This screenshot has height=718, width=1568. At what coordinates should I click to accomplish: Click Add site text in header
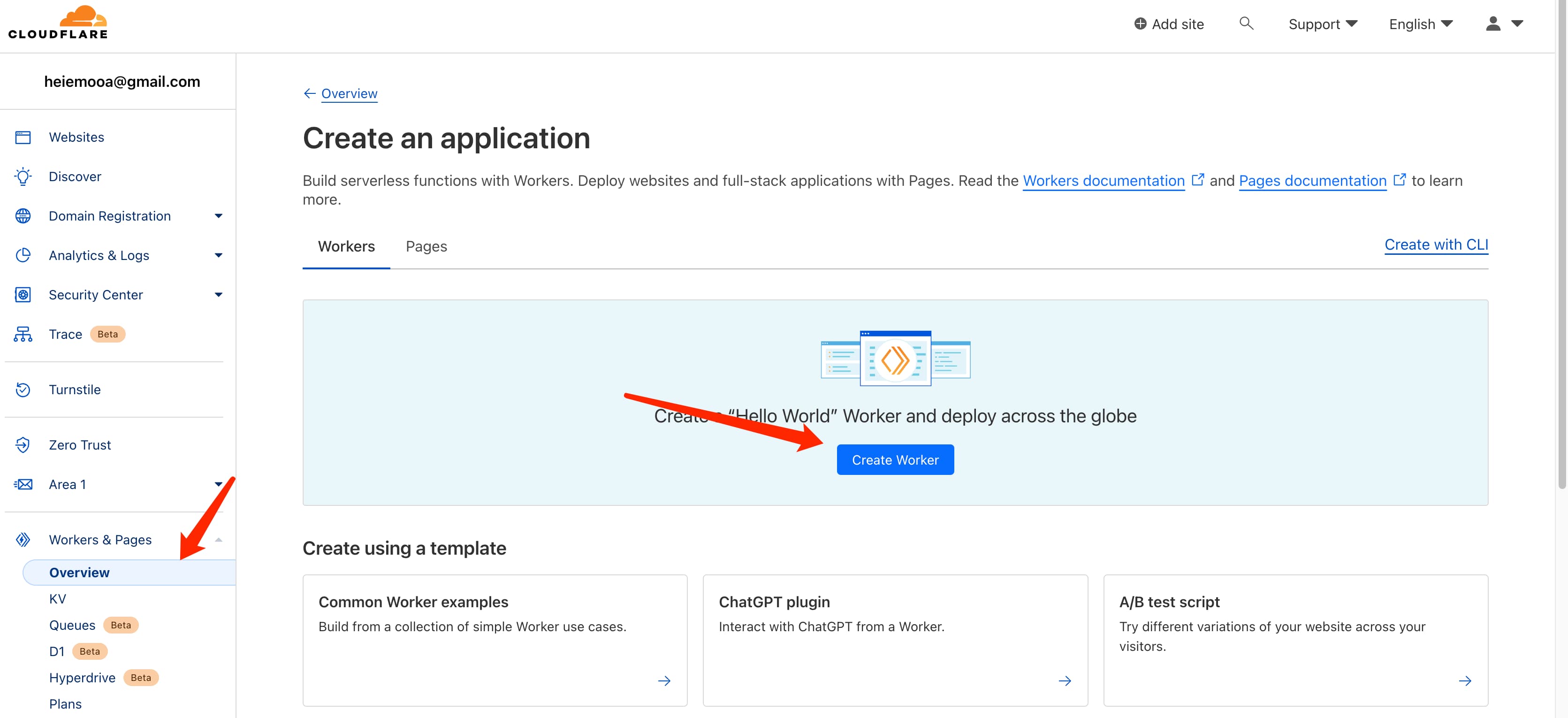1178,24
